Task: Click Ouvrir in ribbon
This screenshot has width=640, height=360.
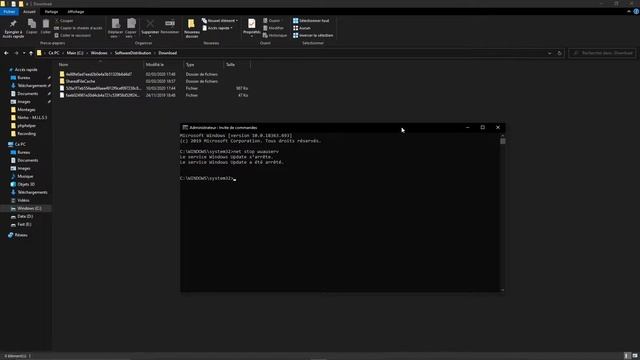Action: click(272, 20)
